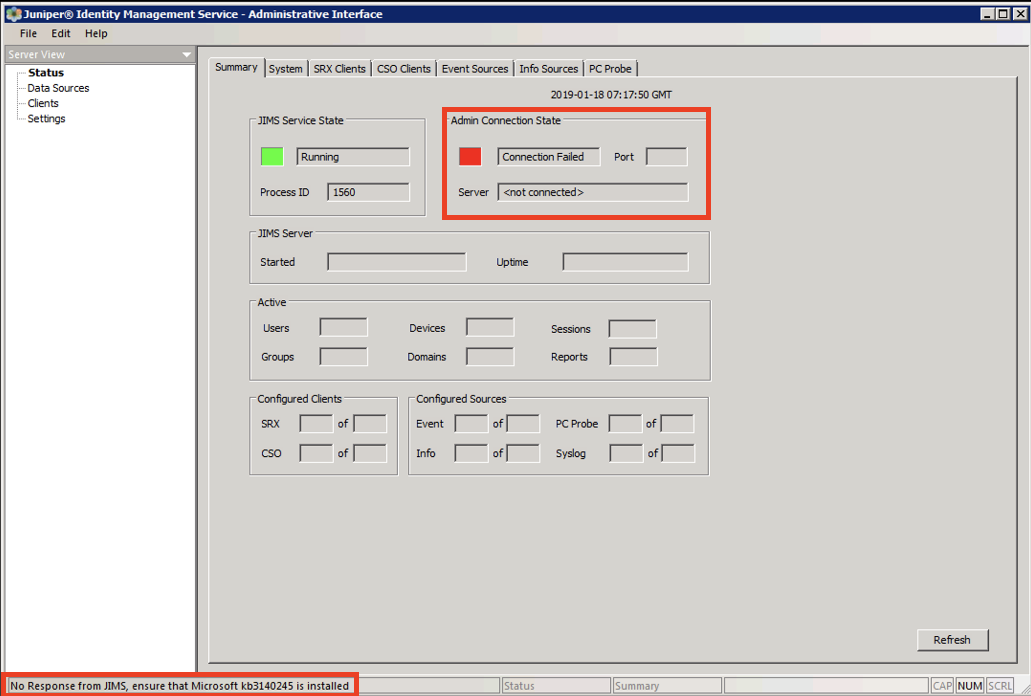Click the Active Devices field
Screen dimensions: 1031x696
(490, 327)
